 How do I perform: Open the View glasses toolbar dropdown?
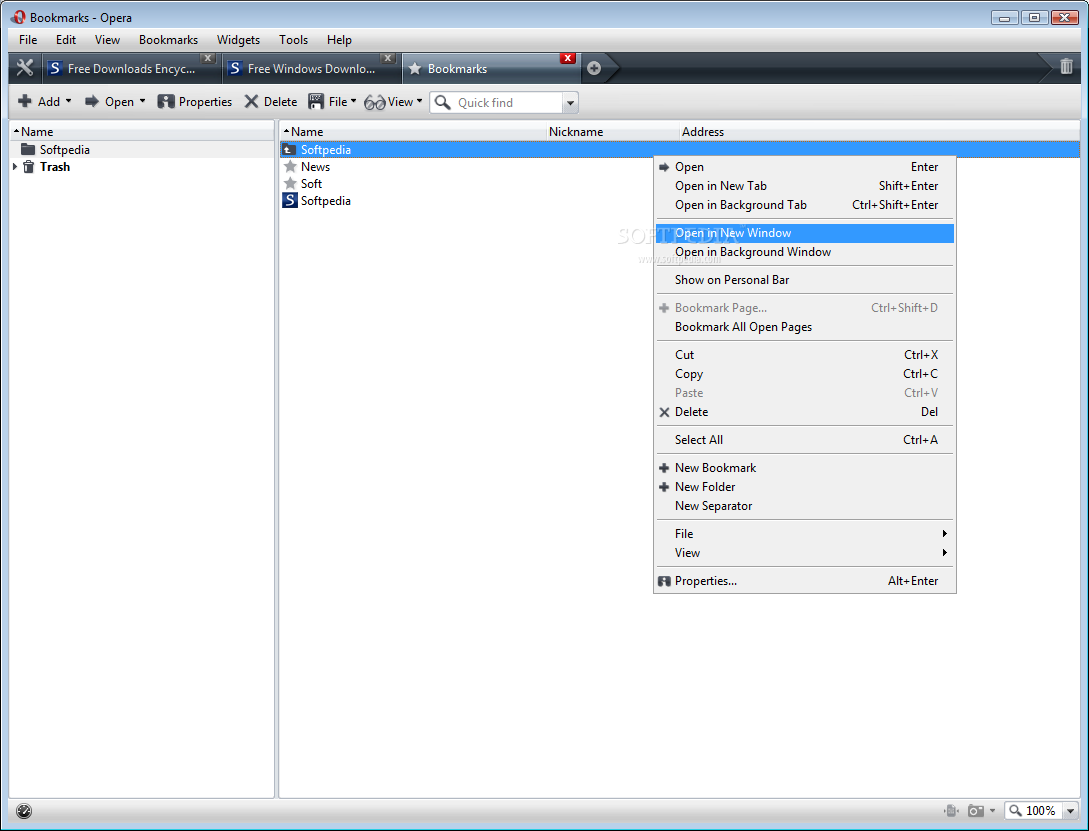pyautogui.click(x=393, y=101)
